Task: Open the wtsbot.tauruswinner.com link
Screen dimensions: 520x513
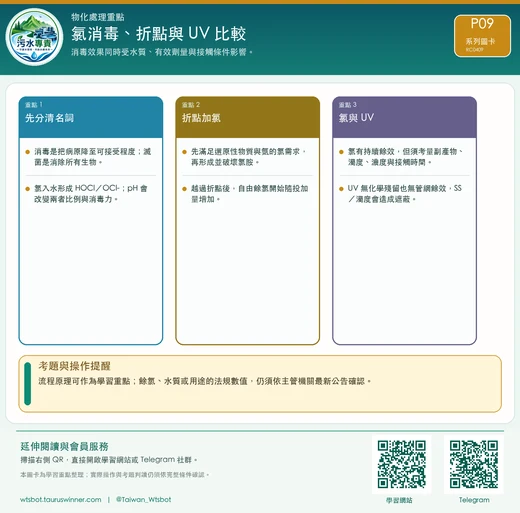Action: (x=61, y=500)
